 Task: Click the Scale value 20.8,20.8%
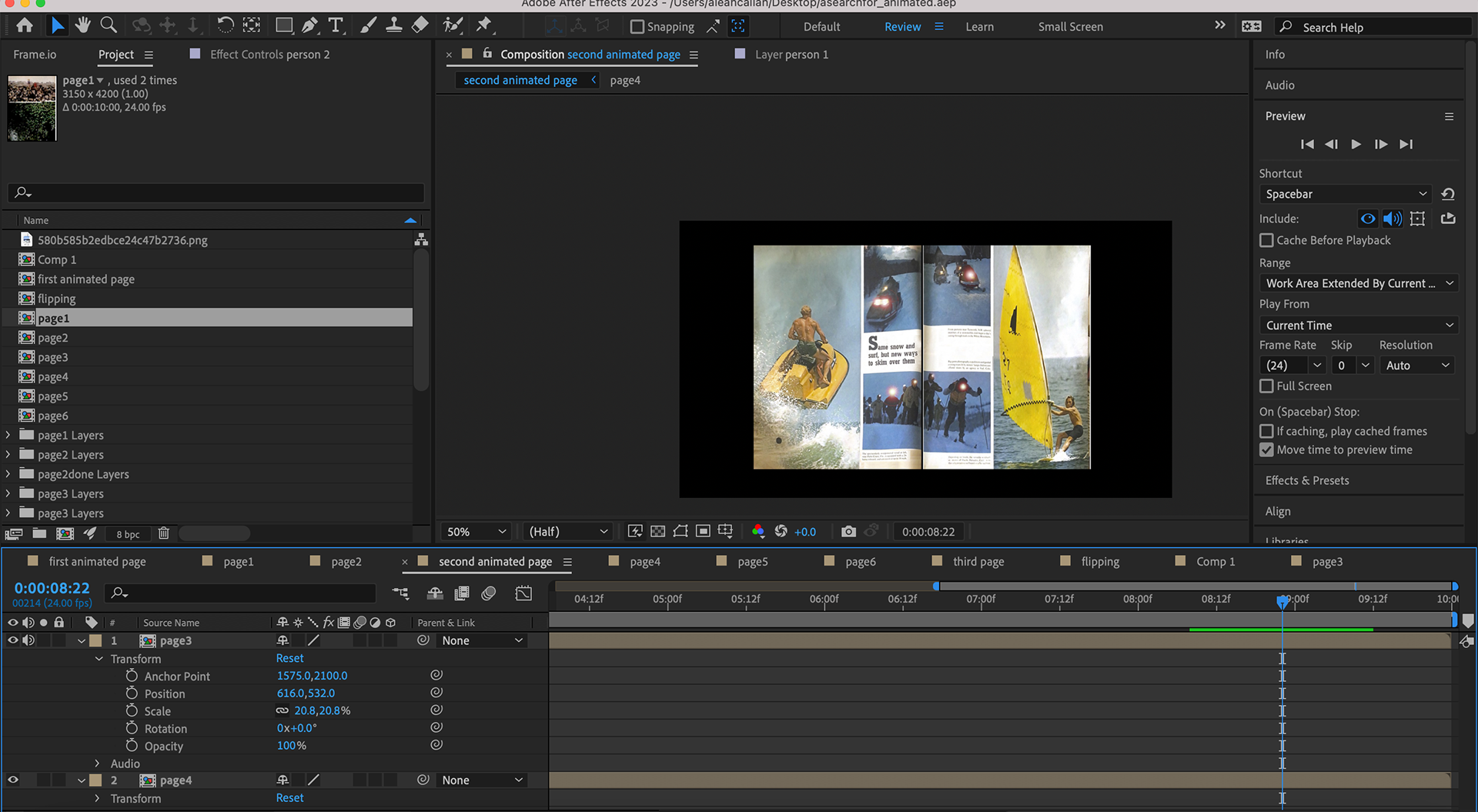coord(322,710)
